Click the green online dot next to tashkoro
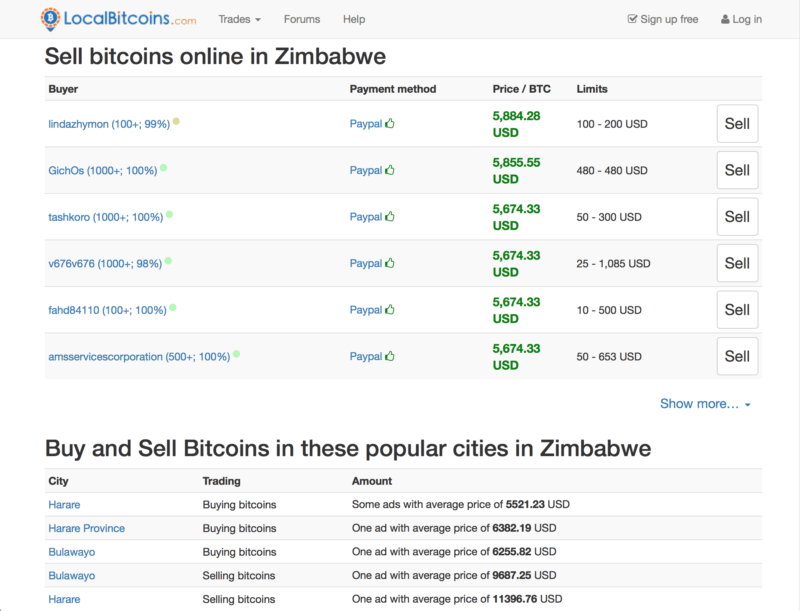This screenshot has width=800, height=611. (168, 215)
